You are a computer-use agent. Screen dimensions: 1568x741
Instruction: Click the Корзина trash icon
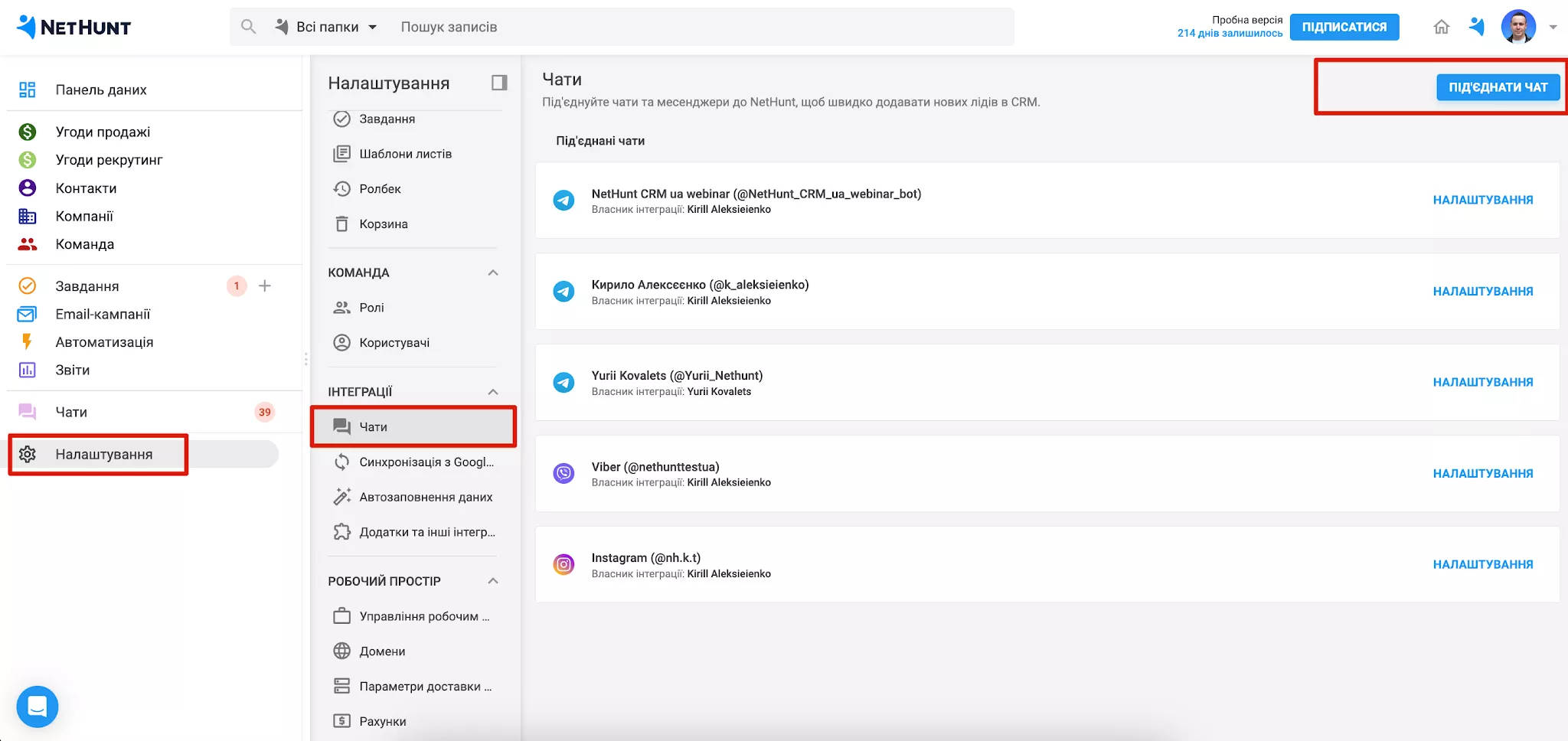(342, 224)
